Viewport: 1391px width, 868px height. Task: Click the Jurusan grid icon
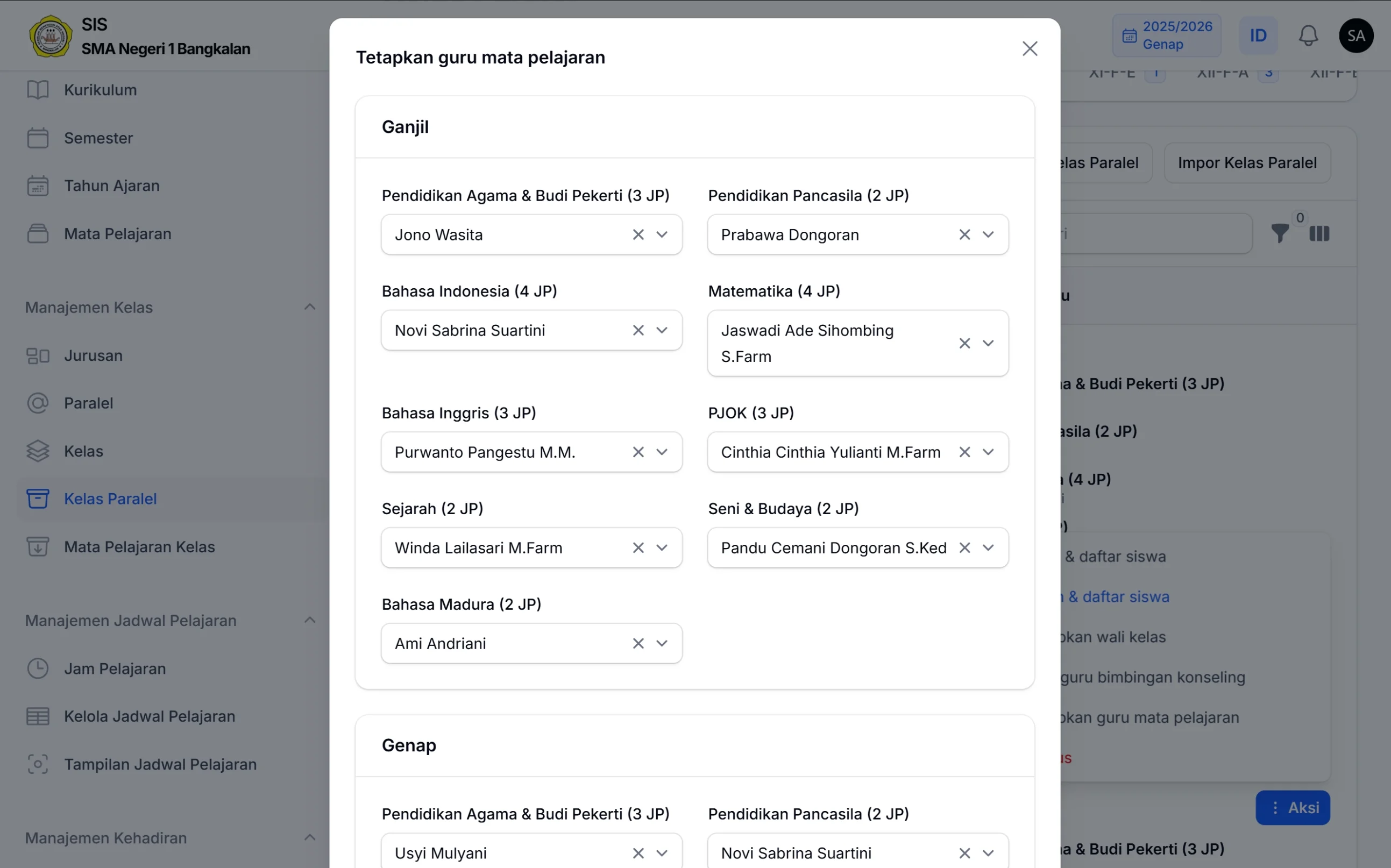click(38, 355)
